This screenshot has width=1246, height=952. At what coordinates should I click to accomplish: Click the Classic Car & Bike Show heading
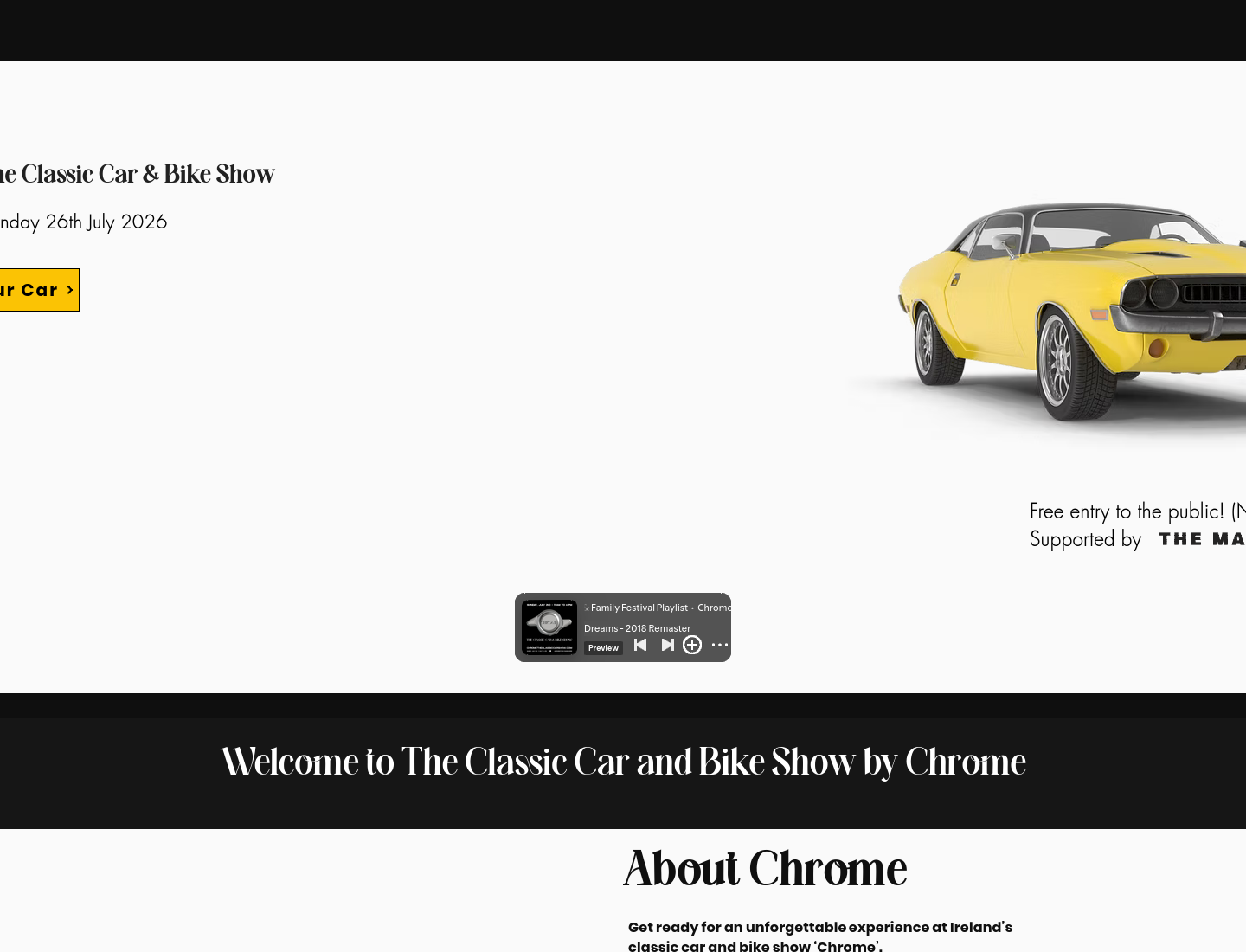[x=138, y=174]
